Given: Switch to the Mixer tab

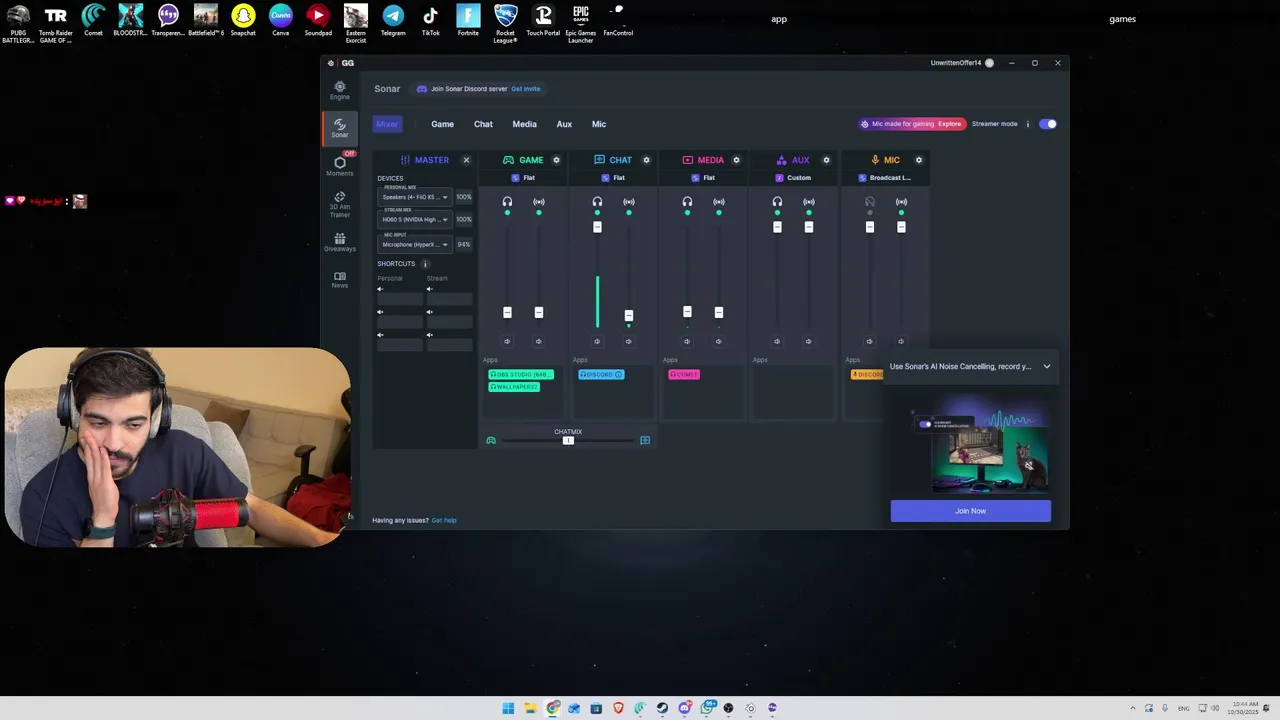Looking at the screenshot, I should pyautogui.click(x=387, y=124).
